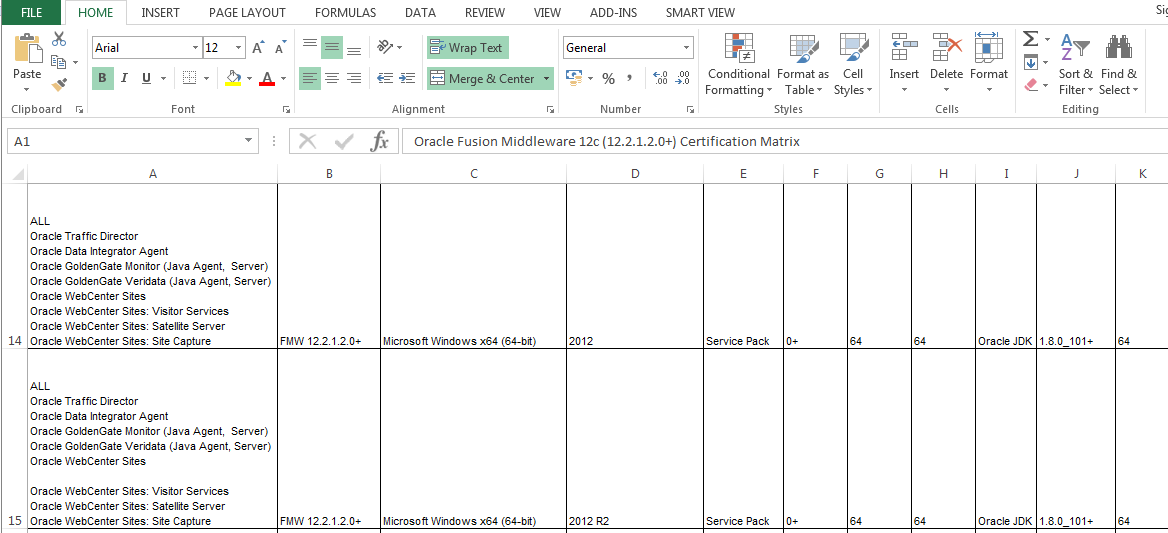The width and height of the screenshot is (1168, 533).
Task: Click the Format Painter brush icon
Action: pyautogui.click(x=60, y=85)
